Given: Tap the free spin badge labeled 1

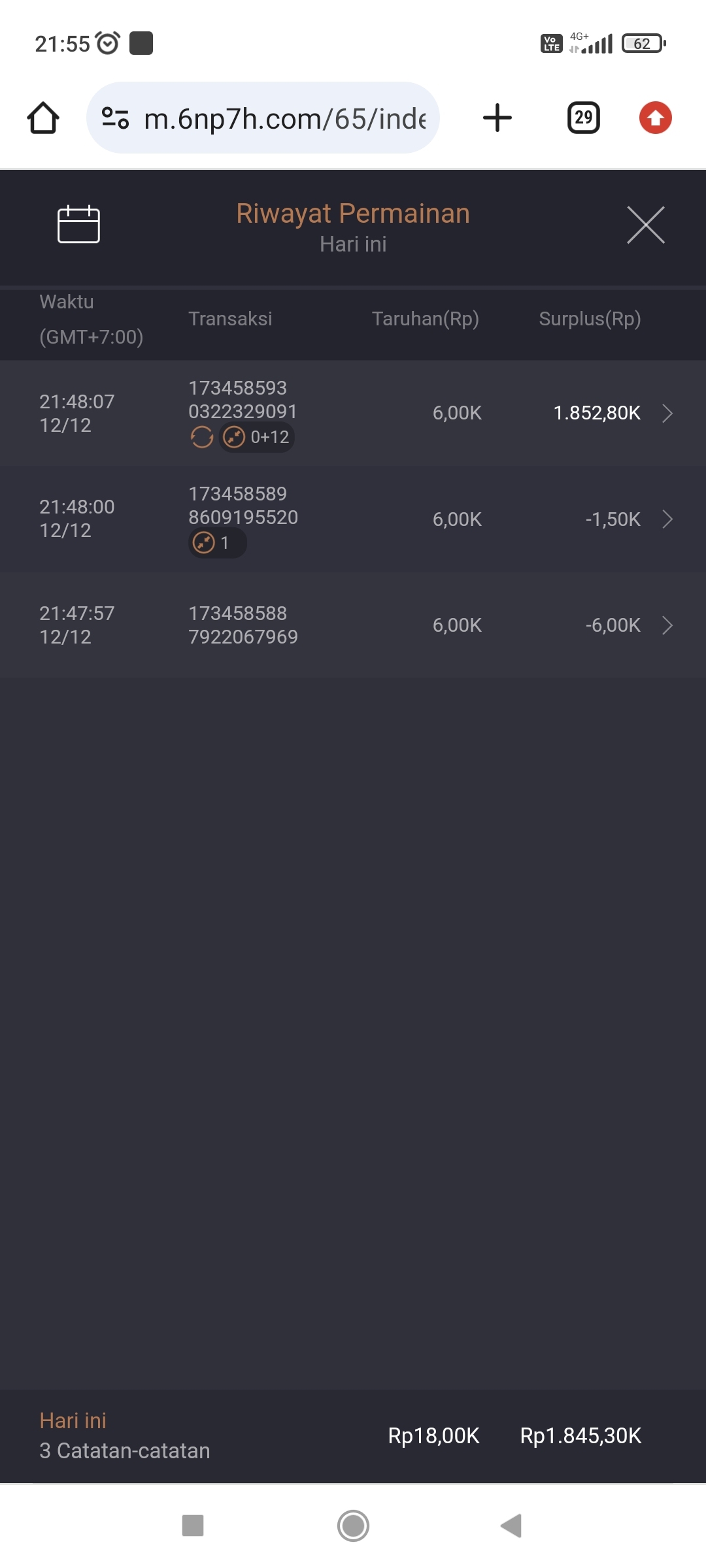Looking at the screenshot, I should [217, 543].
